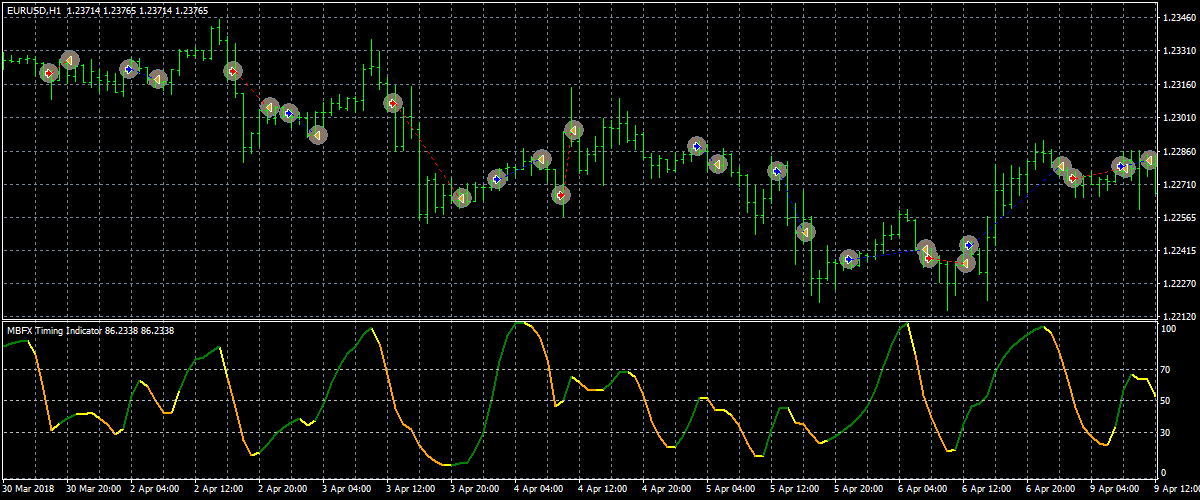Image resolution: width=1200 pixels, height=500 pixels.
Task: Click the 6 Apr 12:00 time label
Action: pyautogui.click(x=988, y=490)
